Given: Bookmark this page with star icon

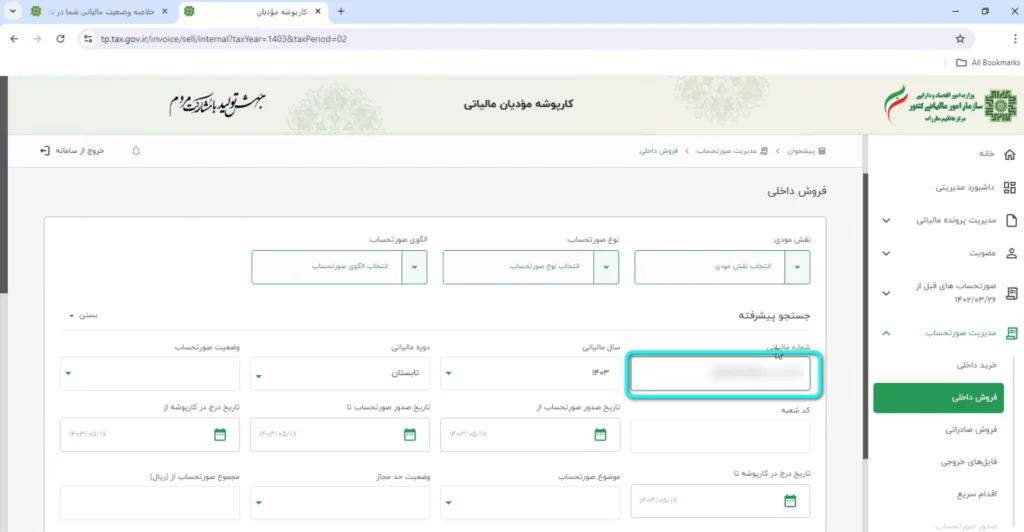Looking at the screenshot, I should tap(960, 39).
